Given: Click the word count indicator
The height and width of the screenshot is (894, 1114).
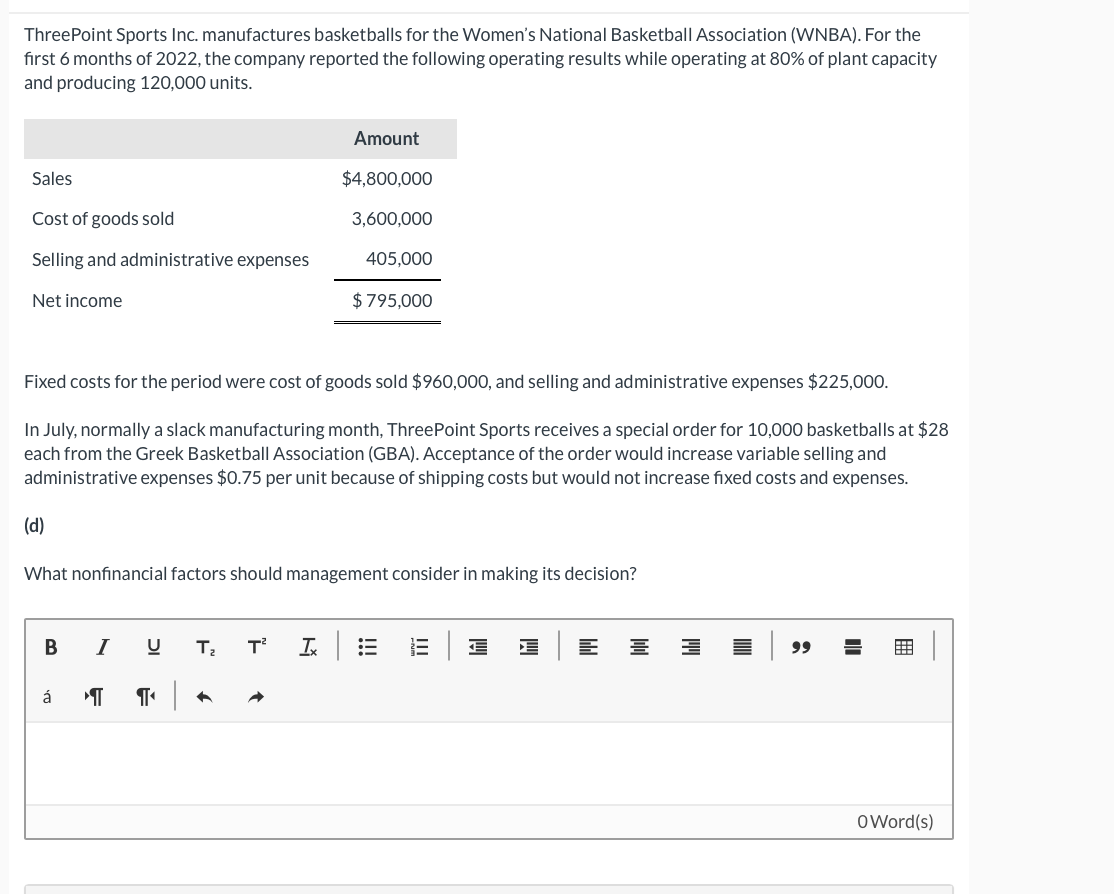Looking at the screenshot, I should pyautogui.click(x=895, y=821).
